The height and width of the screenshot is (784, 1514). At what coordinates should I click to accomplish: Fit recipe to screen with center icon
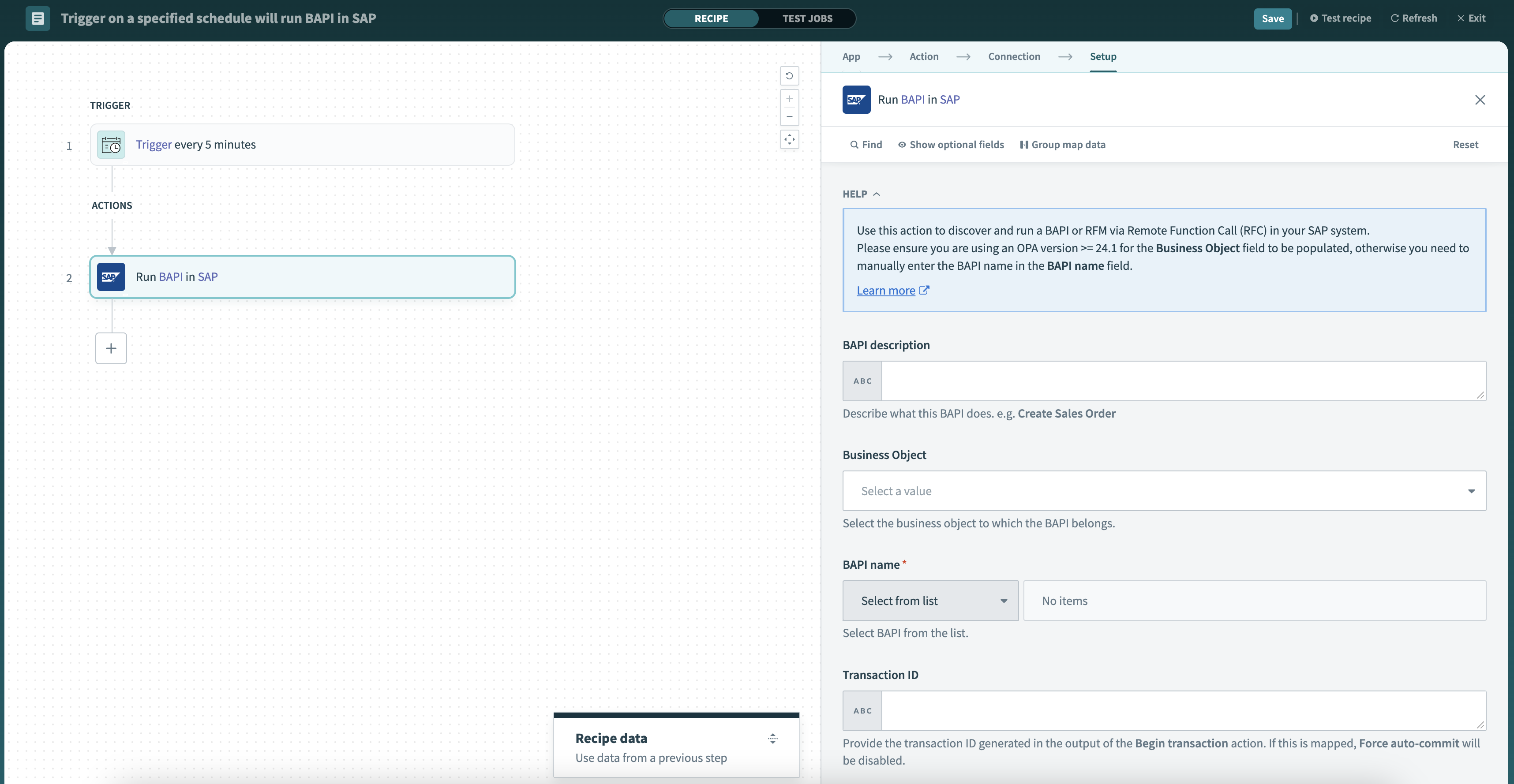tap(789, 139)
